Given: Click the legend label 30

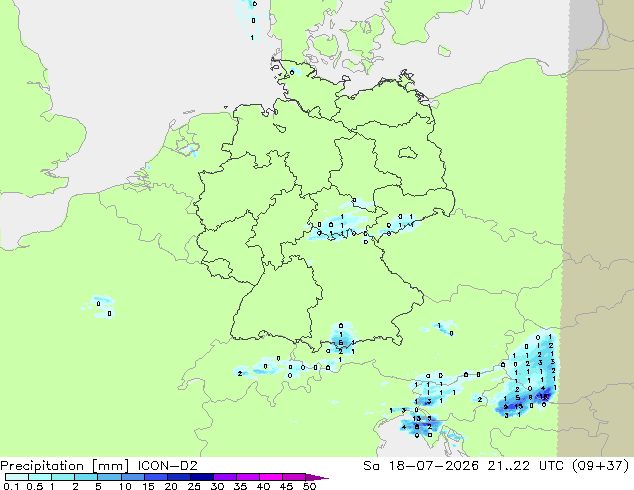Looking at the screenshot, I should click(217, 486).
